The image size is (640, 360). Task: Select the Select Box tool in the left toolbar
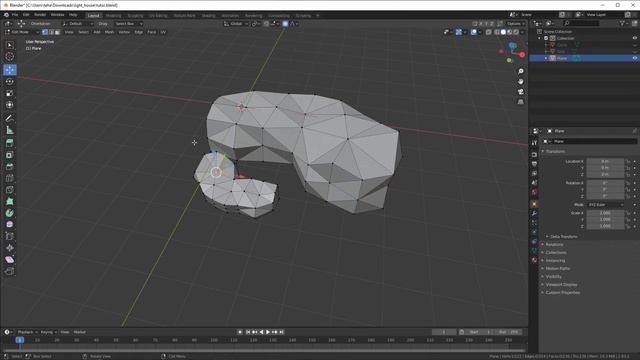coord(10,45)
